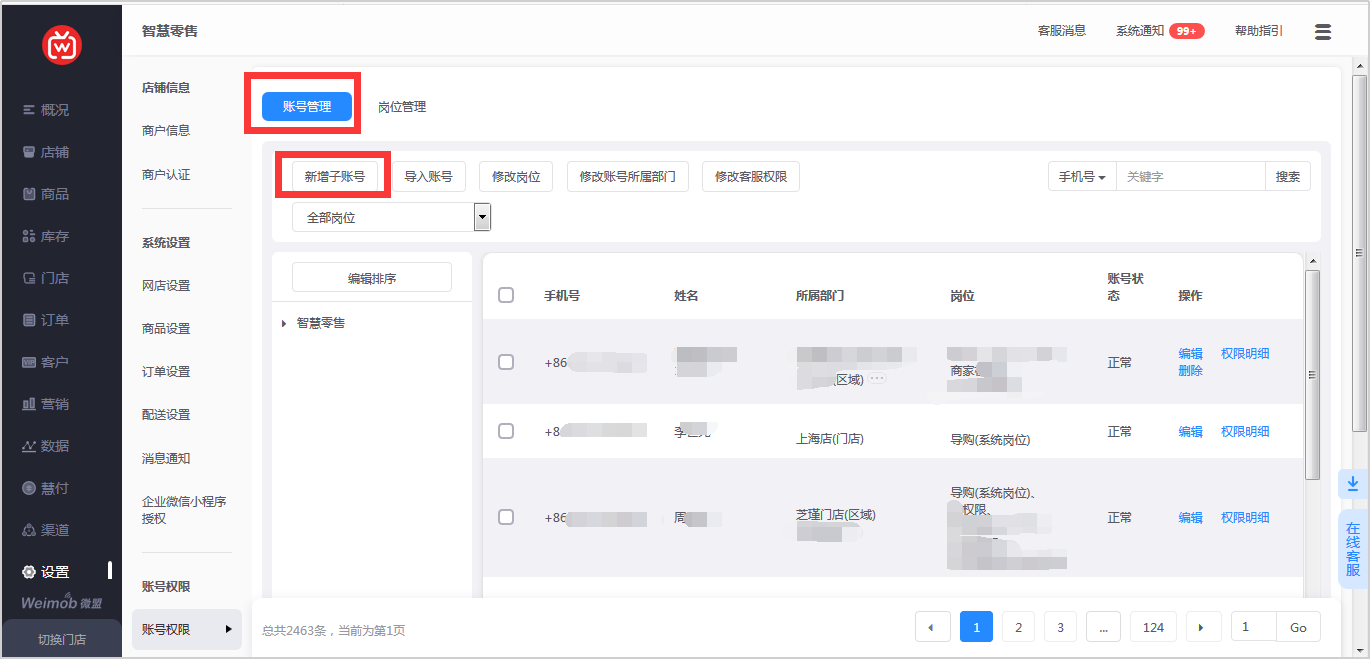Expand the 智慧零售 tree node

pyautogui.click(x=284, y=323)
